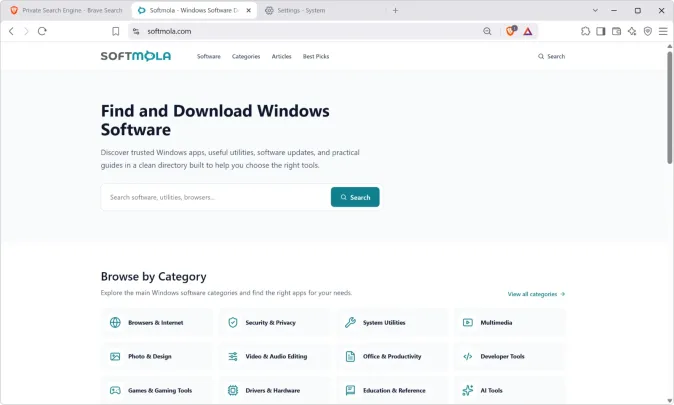Click the zoom magnifier icon in address bar
This screenshot has width=674, height=405.
point(487,31)
